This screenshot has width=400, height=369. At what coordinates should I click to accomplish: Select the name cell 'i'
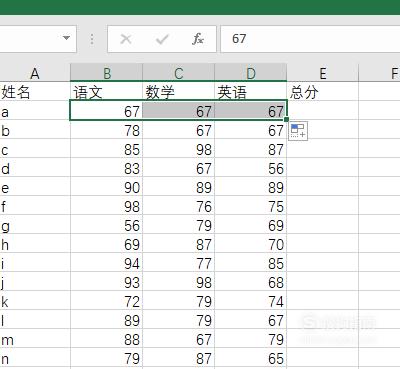click(35, 263)
